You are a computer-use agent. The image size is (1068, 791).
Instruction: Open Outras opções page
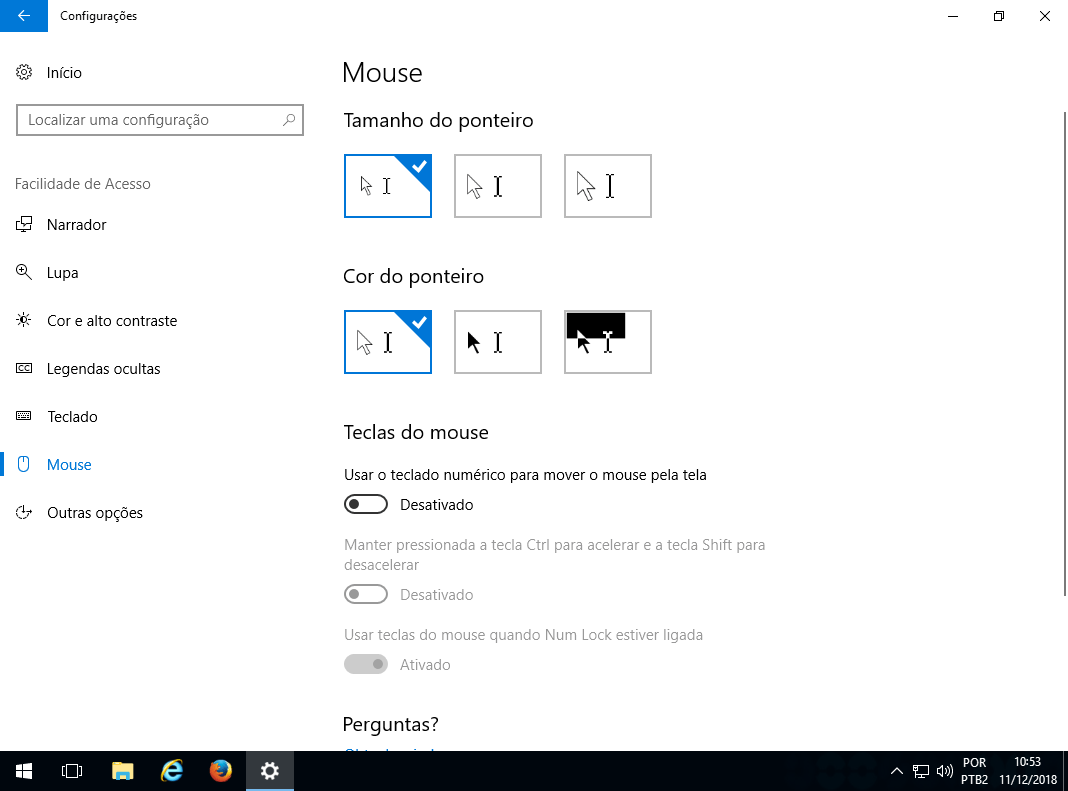94,513
